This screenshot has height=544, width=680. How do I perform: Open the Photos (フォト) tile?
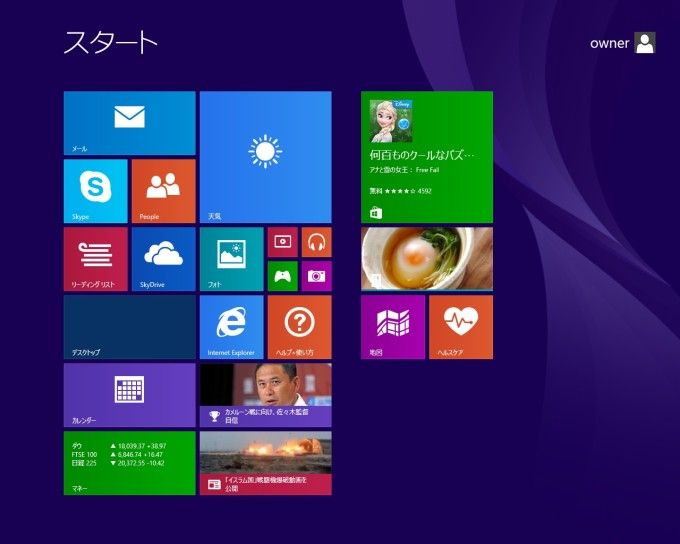[x=232, y=259]
